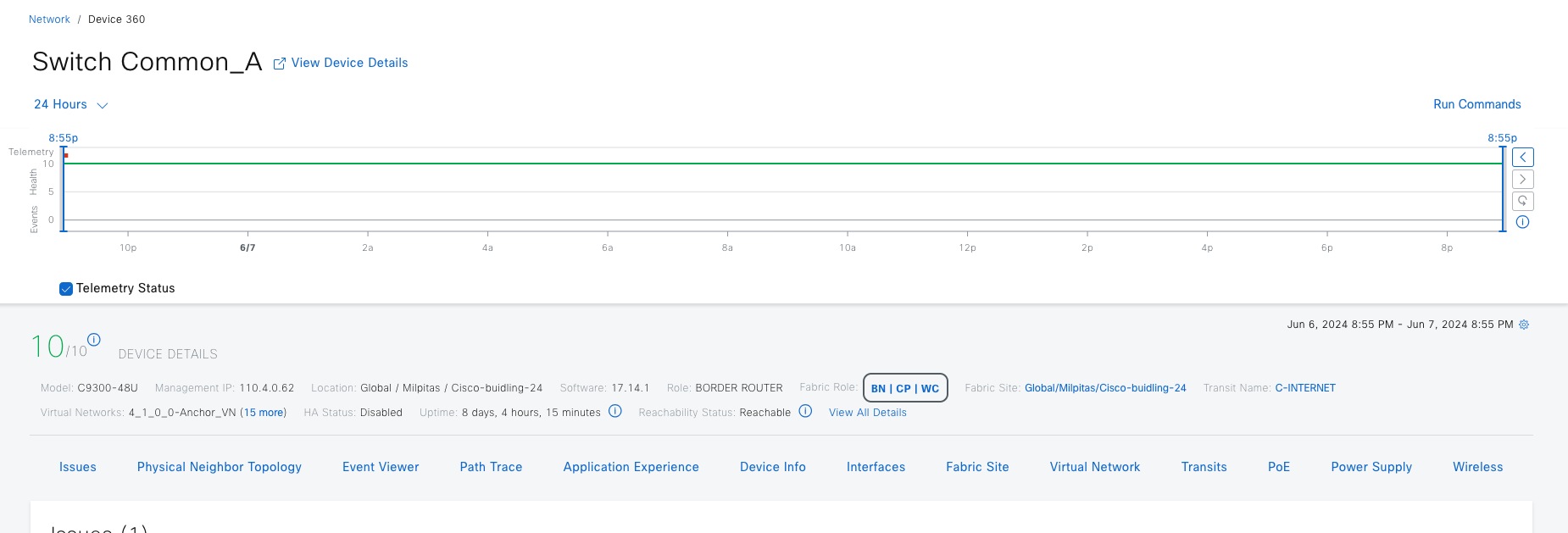Click the timeline previous arrow icon
Screen dimensions: 1568x533
tap(1523, 158)
